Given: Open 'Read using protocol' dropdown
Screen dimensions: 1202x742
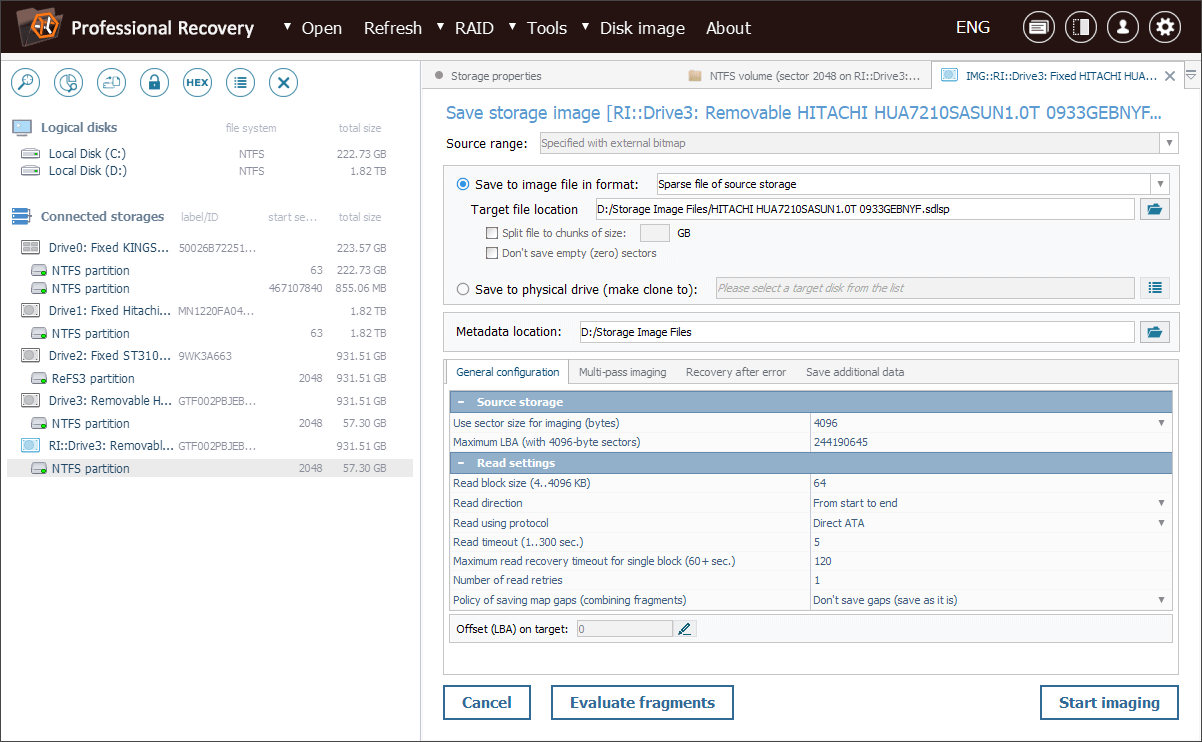Looking at the screenshot, I should (1162, 523).
